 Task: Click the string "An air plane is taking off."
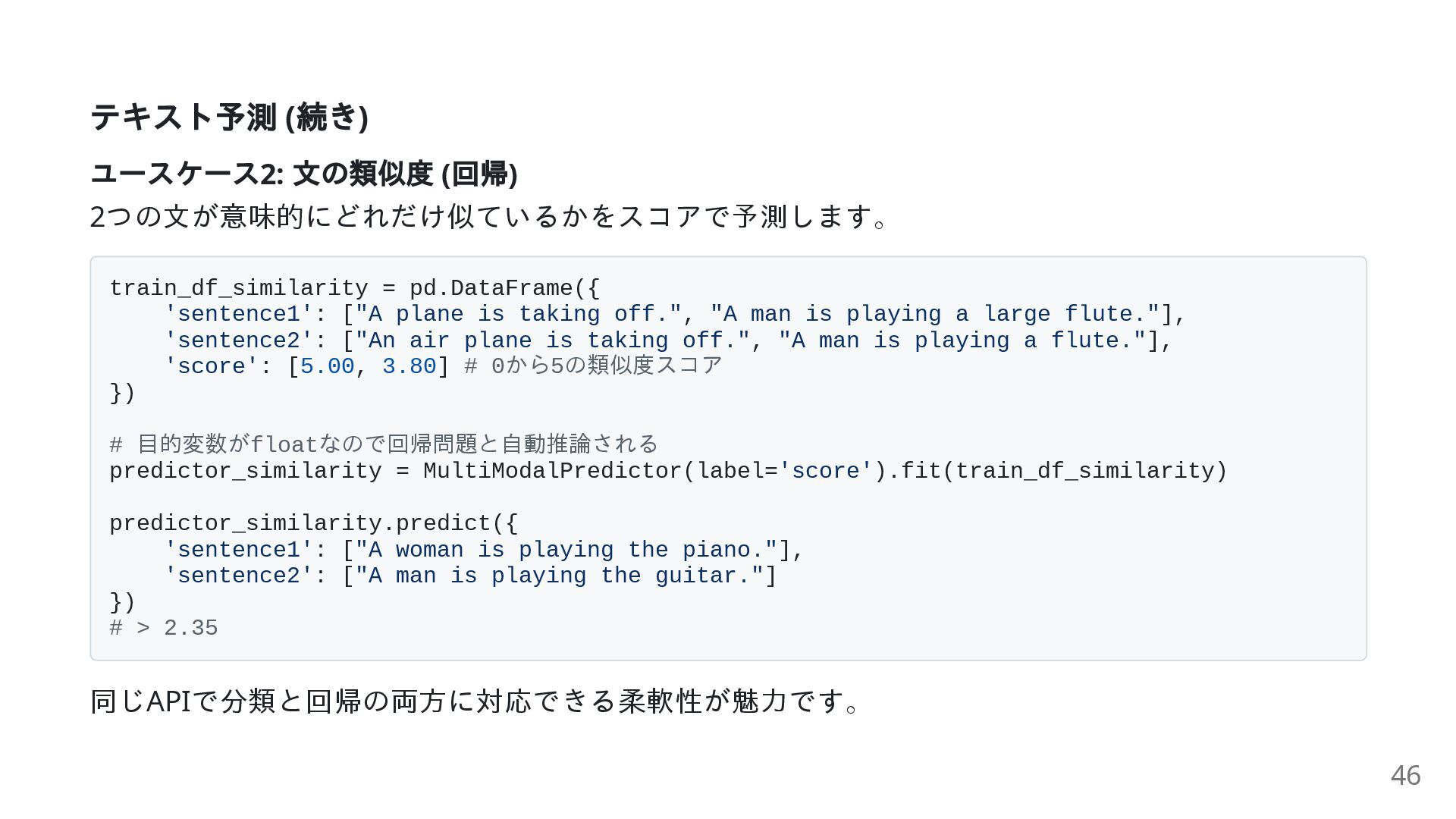553,340
